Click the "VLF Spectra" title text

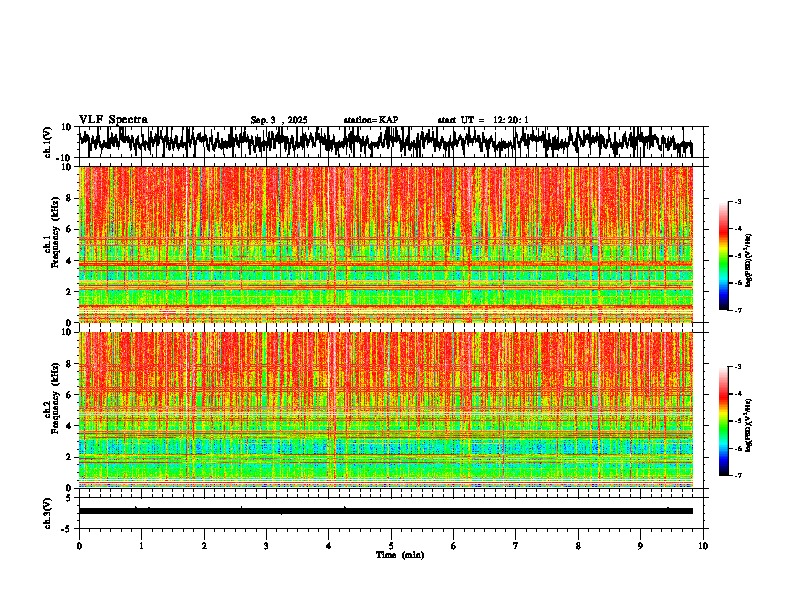pos(113,120)
